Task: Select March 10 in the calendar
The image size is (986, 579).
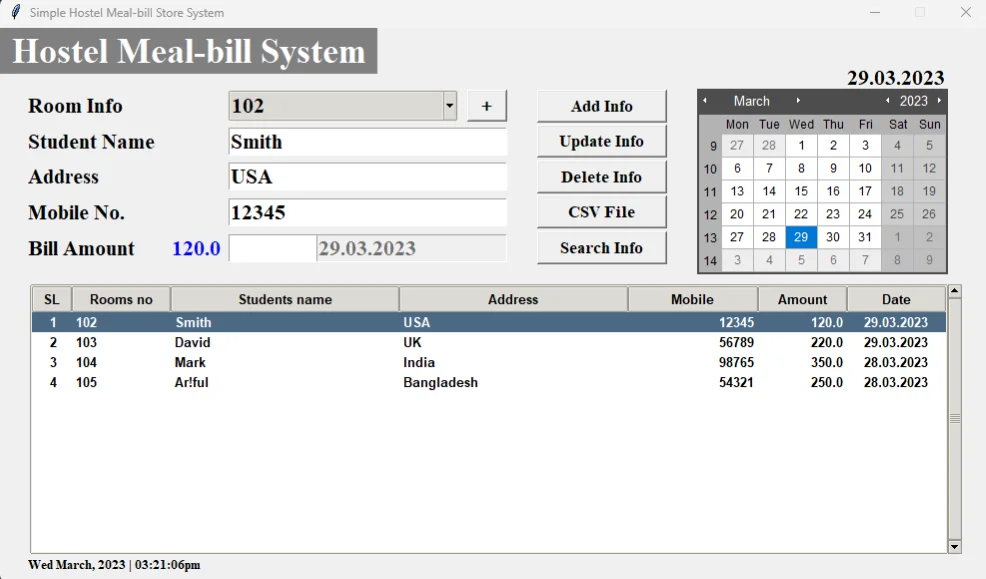Action: pyautogui.click(x=865, y=168)
